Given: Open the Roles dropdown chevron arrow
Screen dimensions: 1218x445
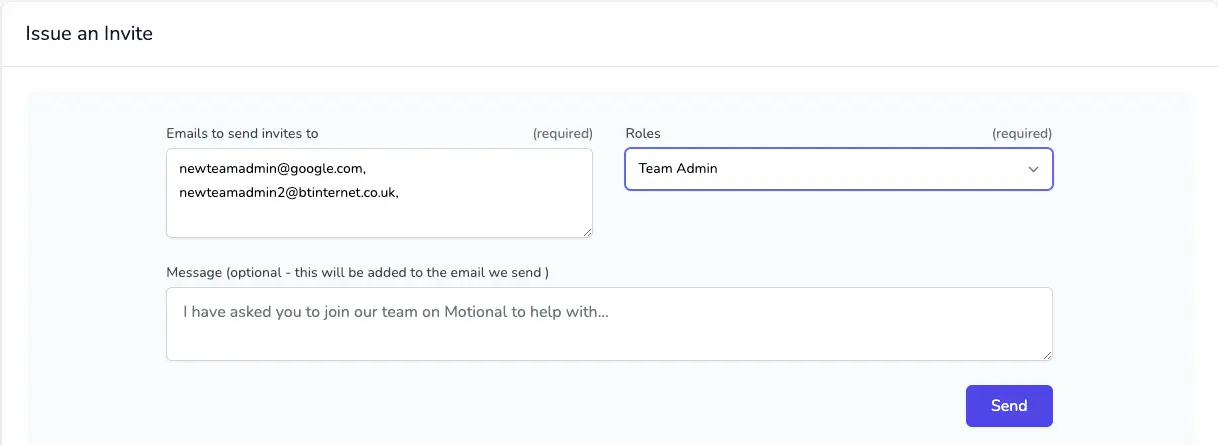Looking at the screenshot, I should (1033, 169).
